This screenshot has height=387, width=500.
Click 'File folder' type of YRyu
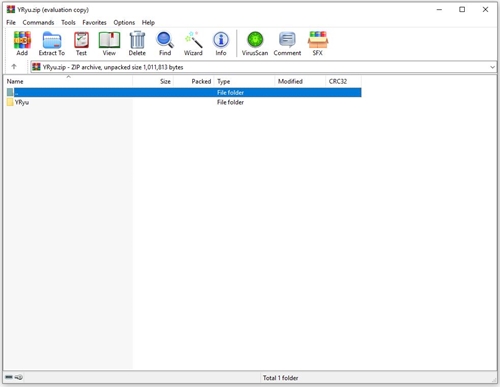coord(230,102)
